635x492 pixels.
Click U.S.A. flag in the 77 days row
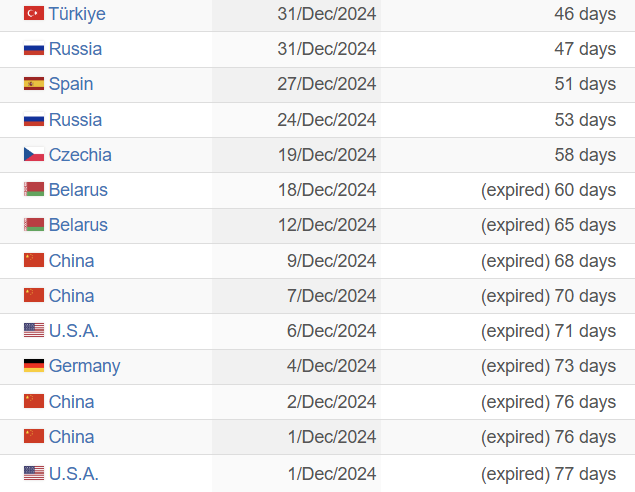[x=34, y=473]
